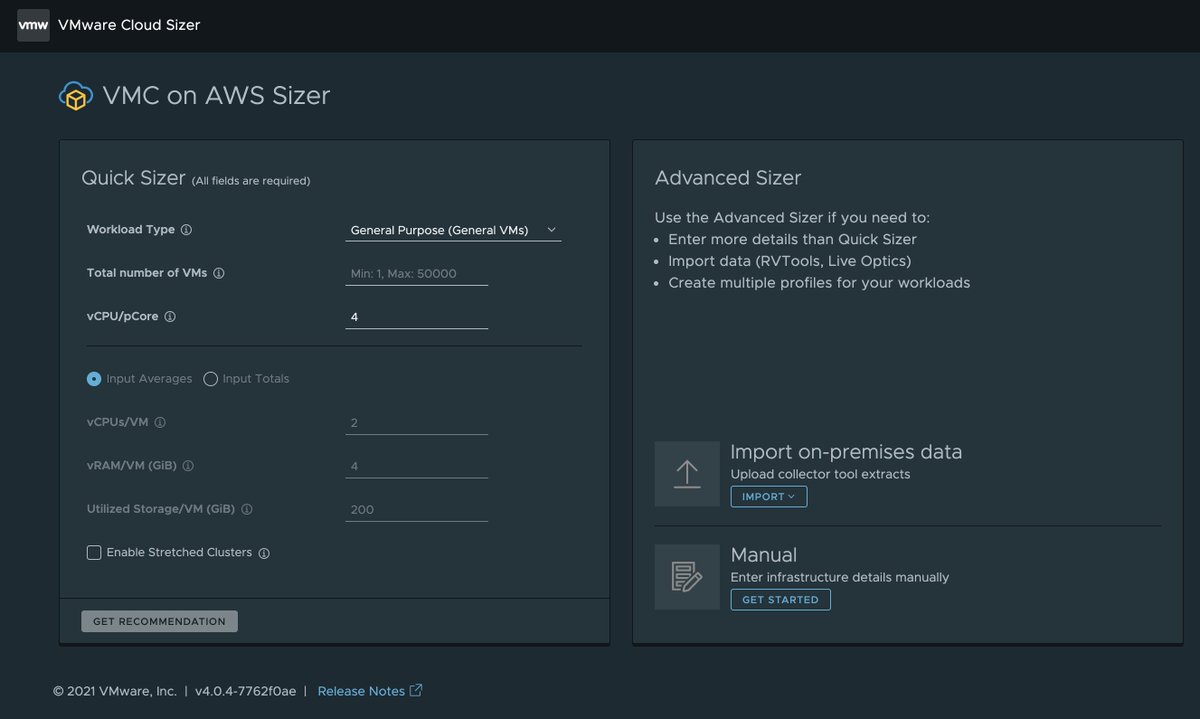1200x719 pixels.
Task: Focus the Utilized Storage/VM input field
Action: point(417,510)
